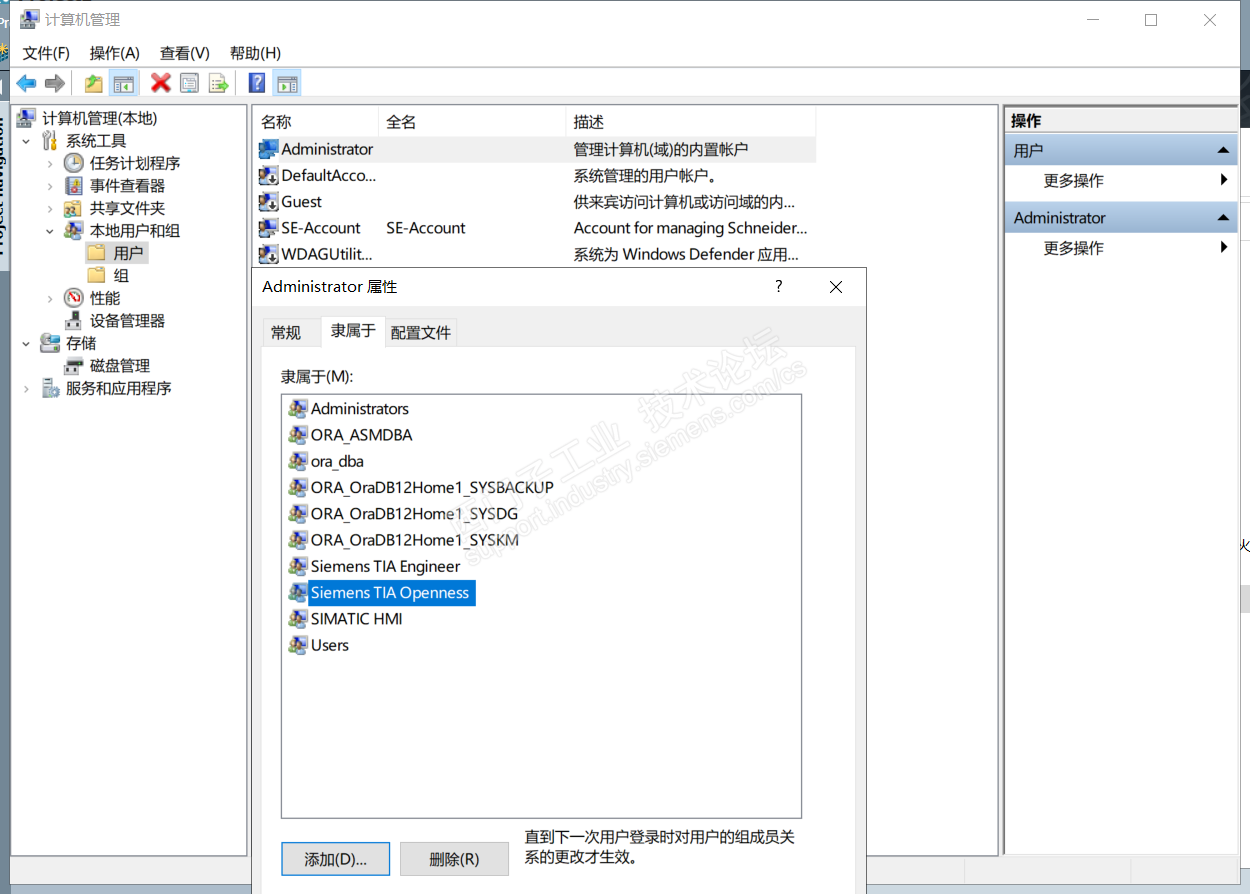1250x894 pixels.
Task: Expand the 事件查看器 tree node
Action: tap(50, 186)
